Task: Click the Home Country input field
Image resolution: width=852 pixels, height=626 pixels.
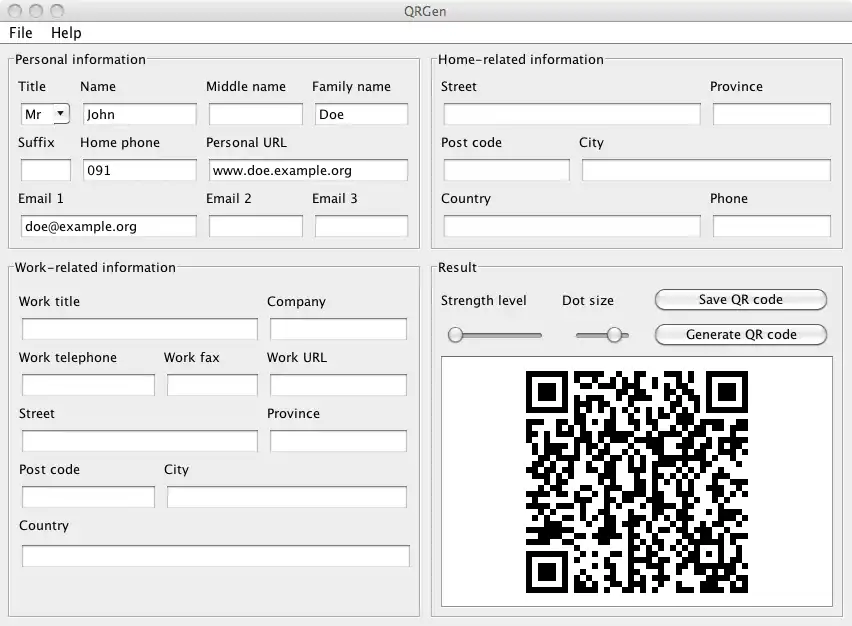Action: [572, 226]
